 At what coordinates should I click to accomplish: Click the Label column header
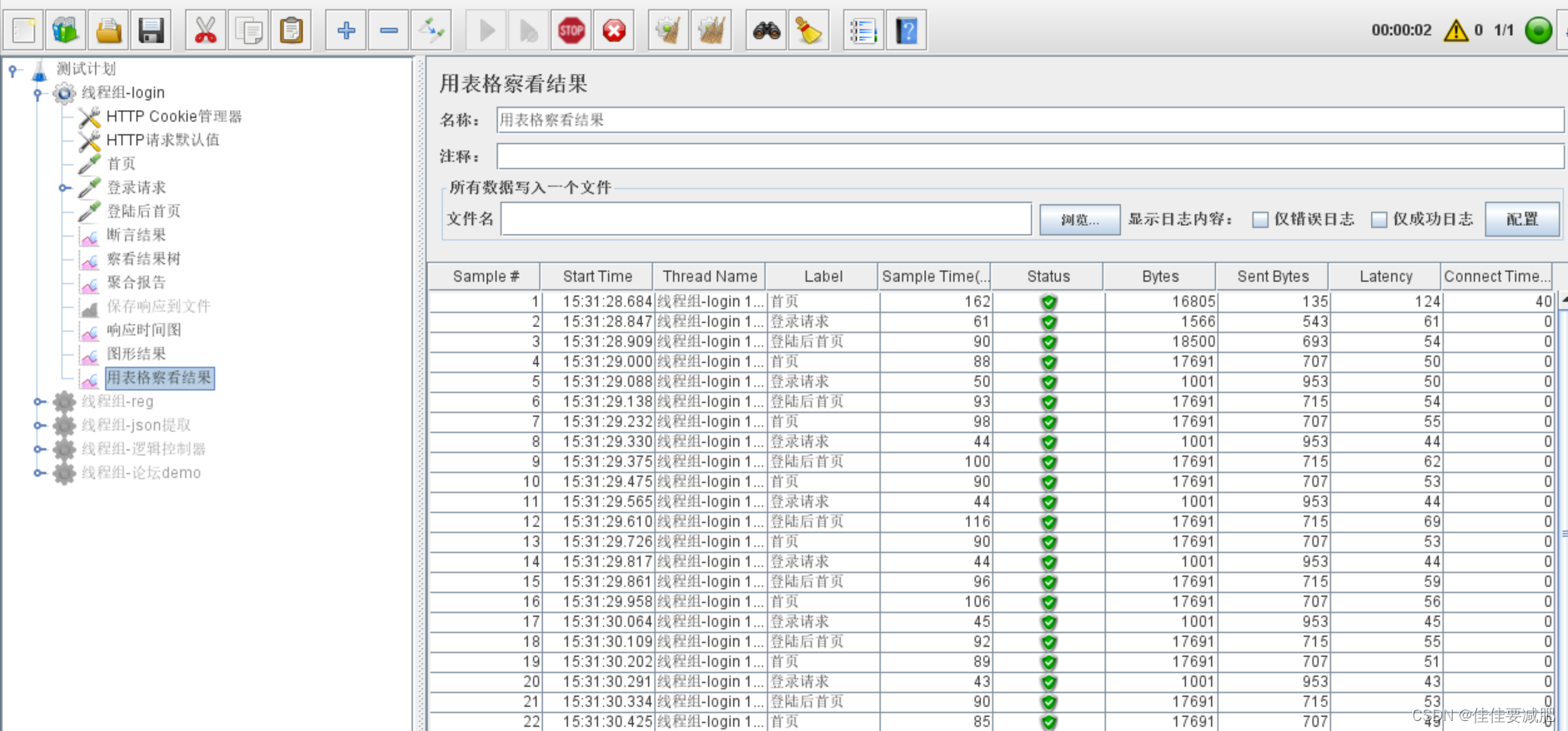823,277
